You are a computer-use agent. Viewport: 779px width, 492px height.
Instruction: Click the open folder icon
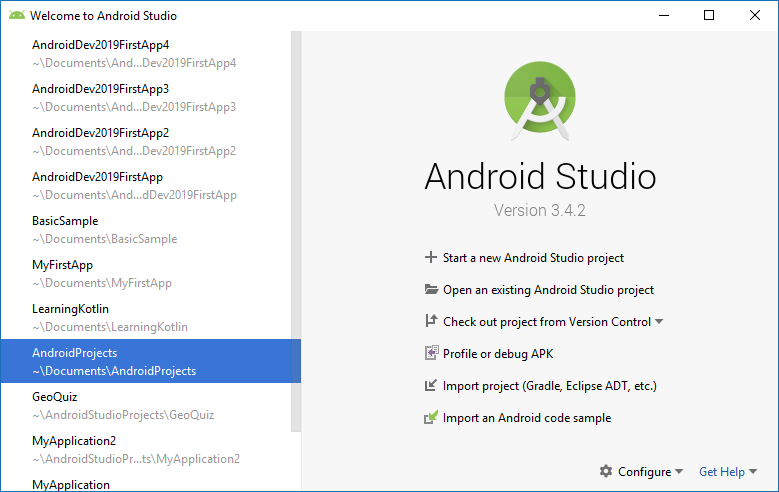click(x=431, y=289)
